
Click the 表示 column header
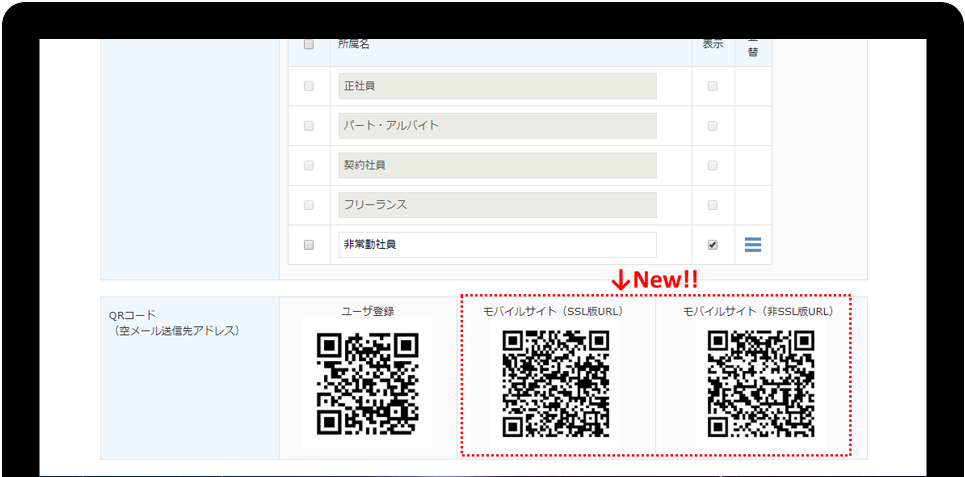[713, 44]
